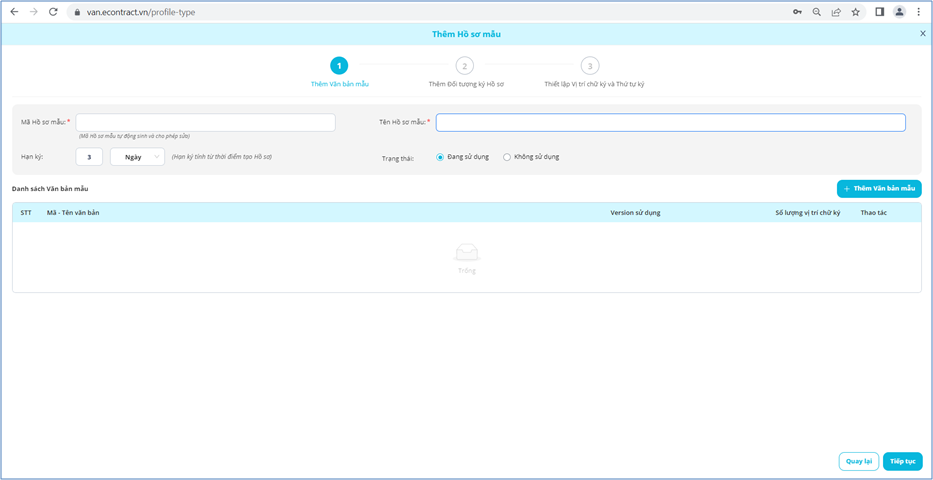Toggle the browser side panel icon
The height and width of the screenshot is (480, 933).
click(880, 12)
